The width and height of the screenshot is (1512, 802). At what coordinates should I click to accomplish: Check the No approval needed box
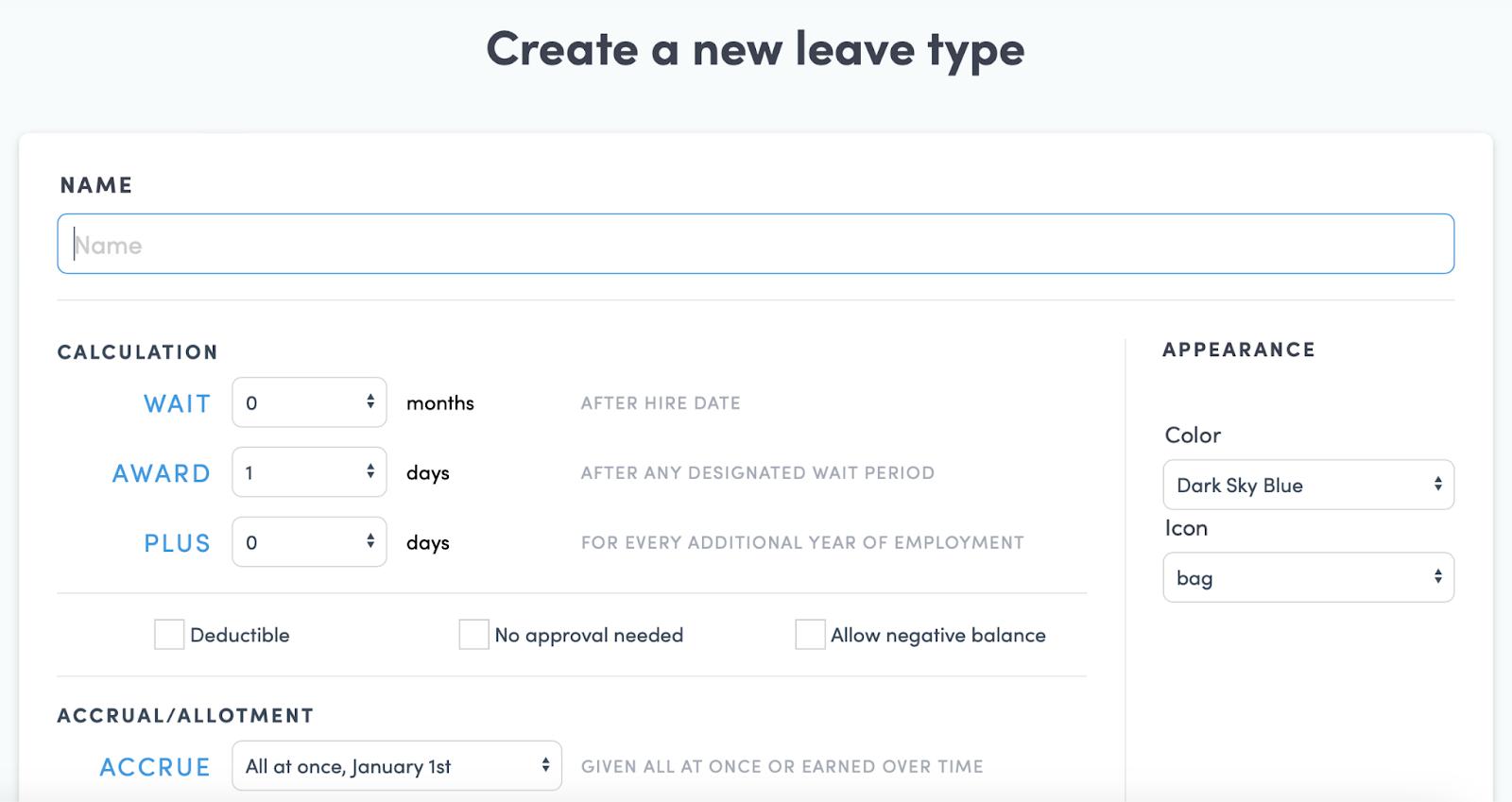pyautogui.click(x=473, y=635)
